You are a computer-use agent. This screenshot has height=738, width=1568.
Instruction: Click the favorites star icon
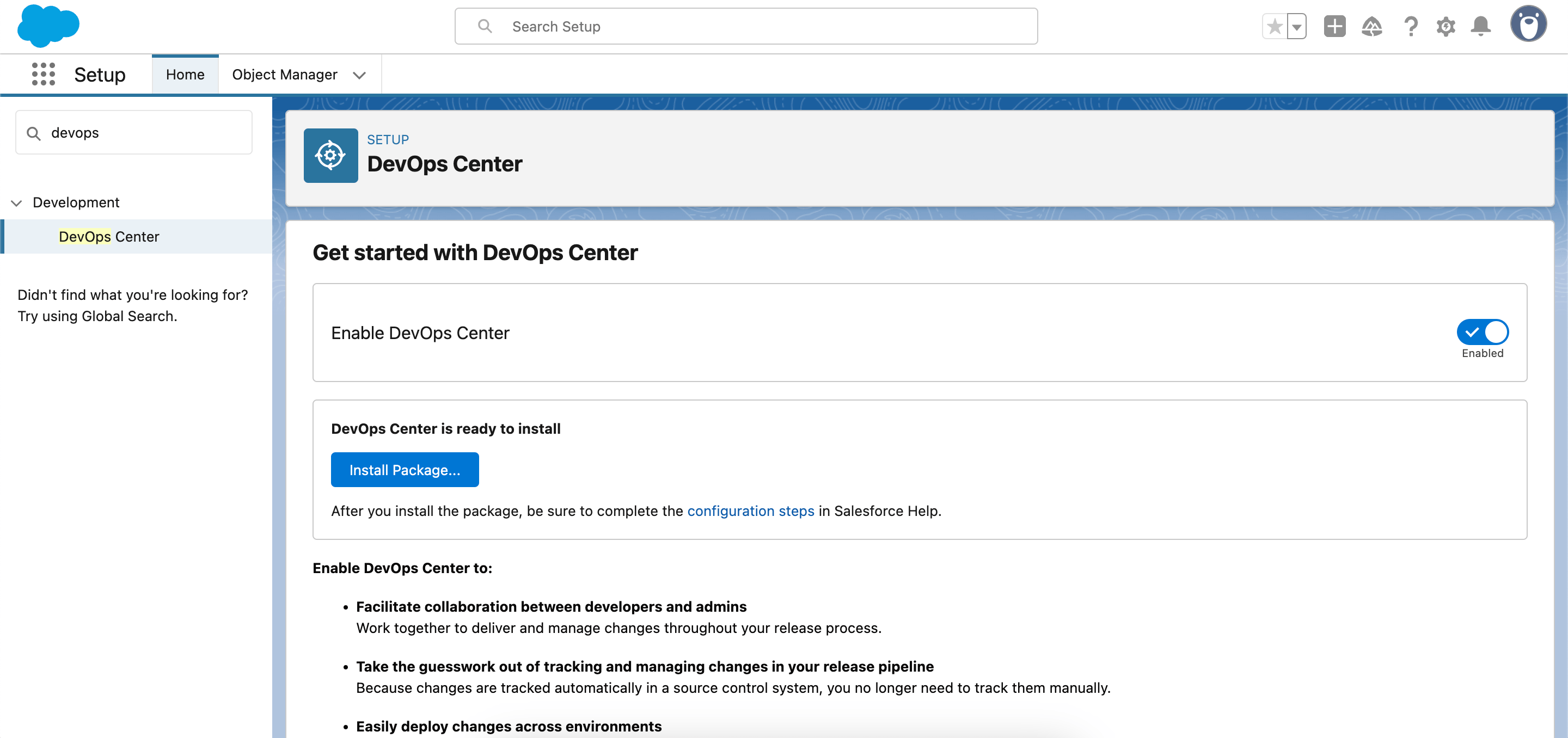pos(1275,27)
